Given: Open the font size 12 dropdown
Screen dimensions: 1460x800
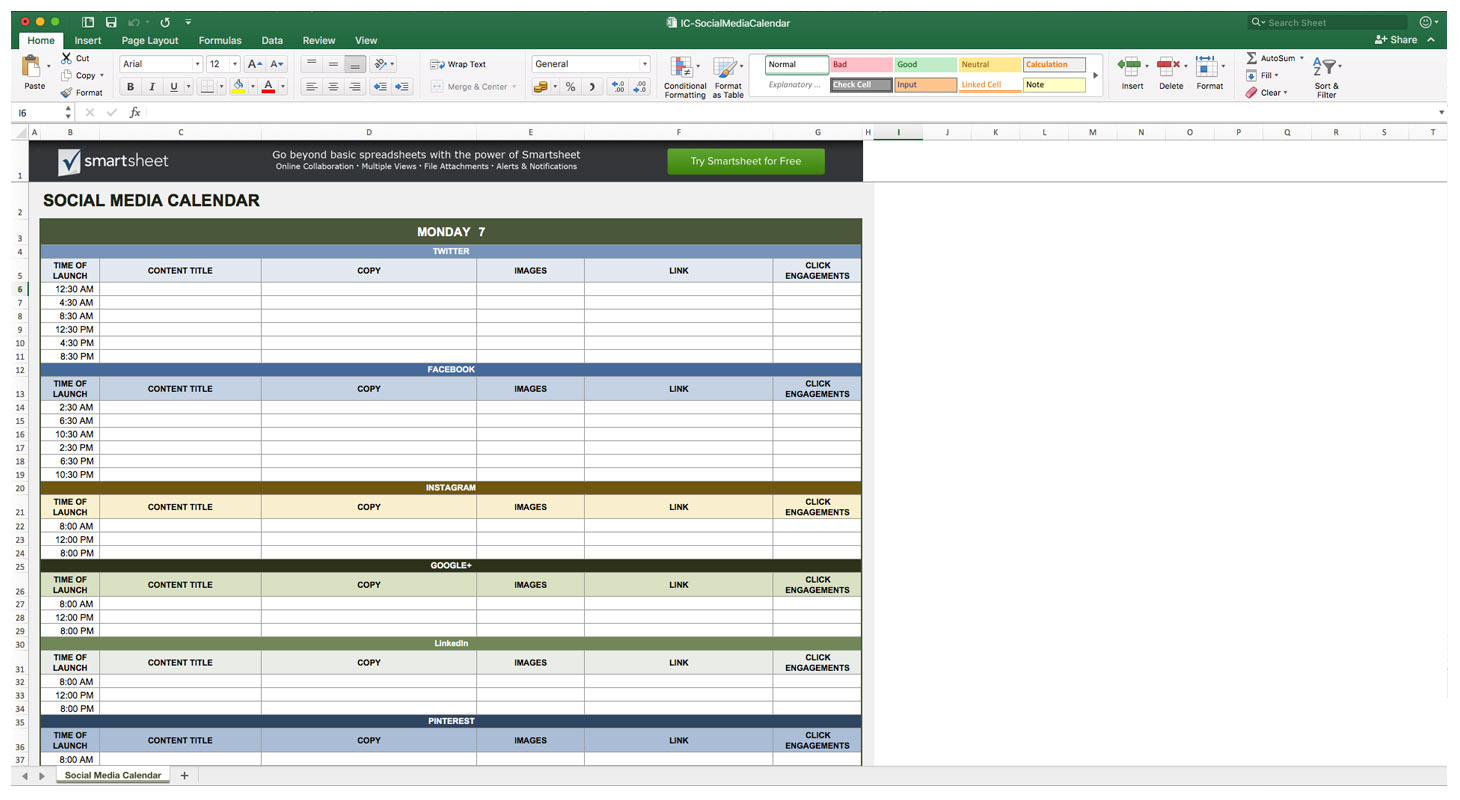Looking at the screenshot, I should 235,64.
